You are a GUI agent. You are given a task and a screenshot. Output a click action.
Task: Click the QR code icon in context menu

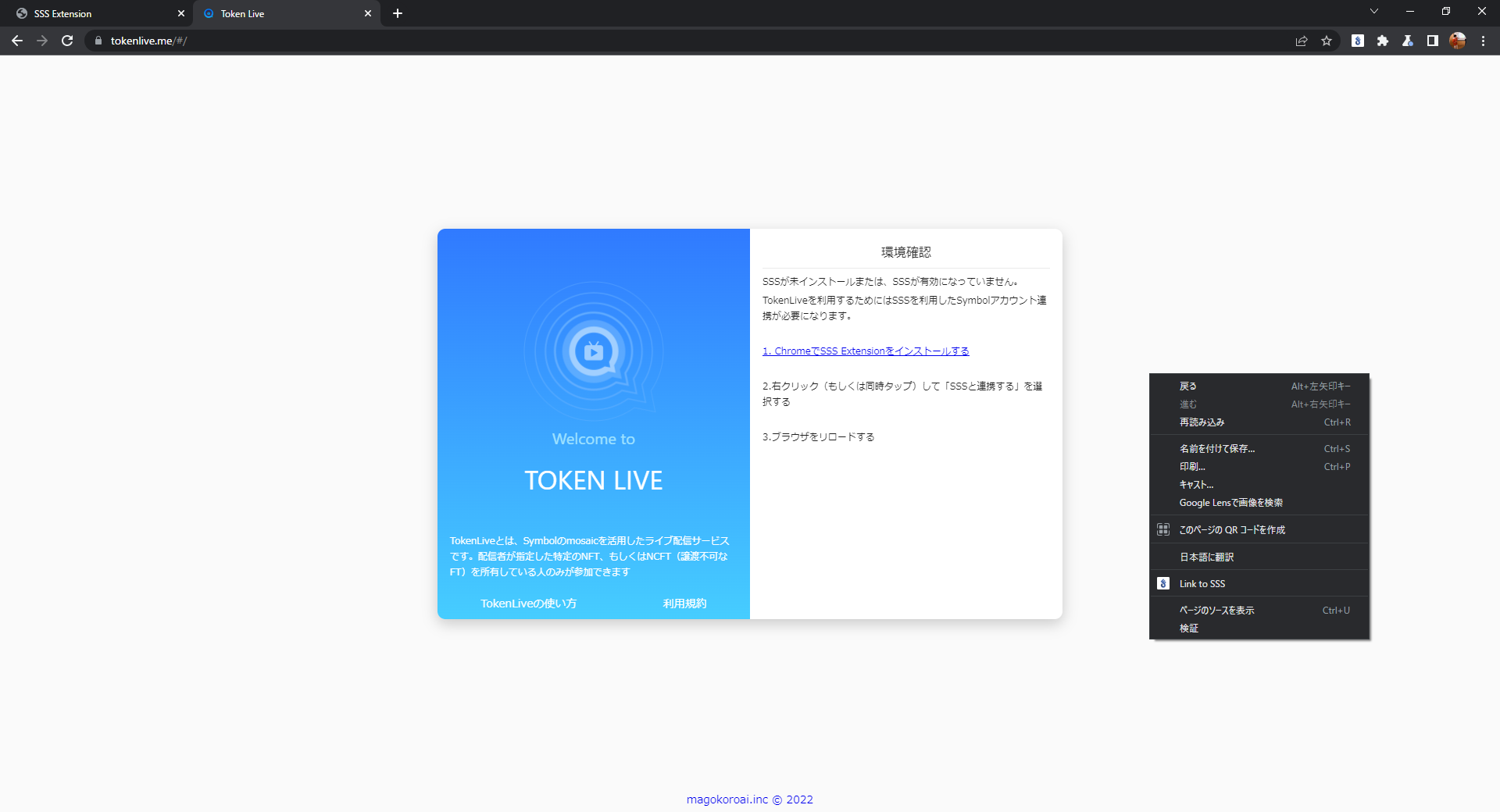click(x=1163, y=529)
